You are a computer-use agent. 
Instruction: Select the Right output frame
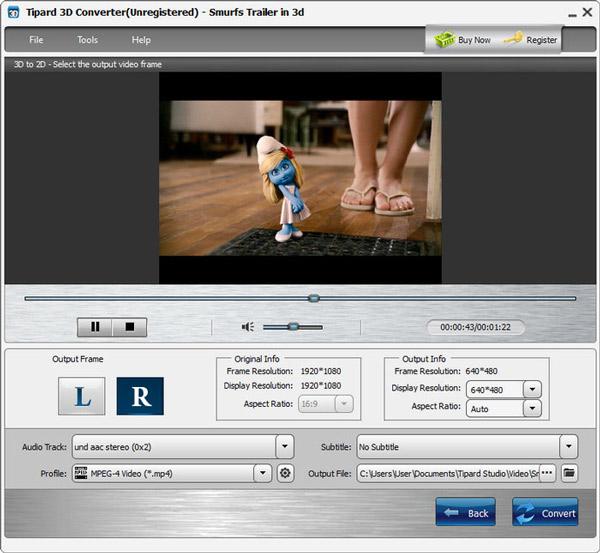click(x=140, y=396)
